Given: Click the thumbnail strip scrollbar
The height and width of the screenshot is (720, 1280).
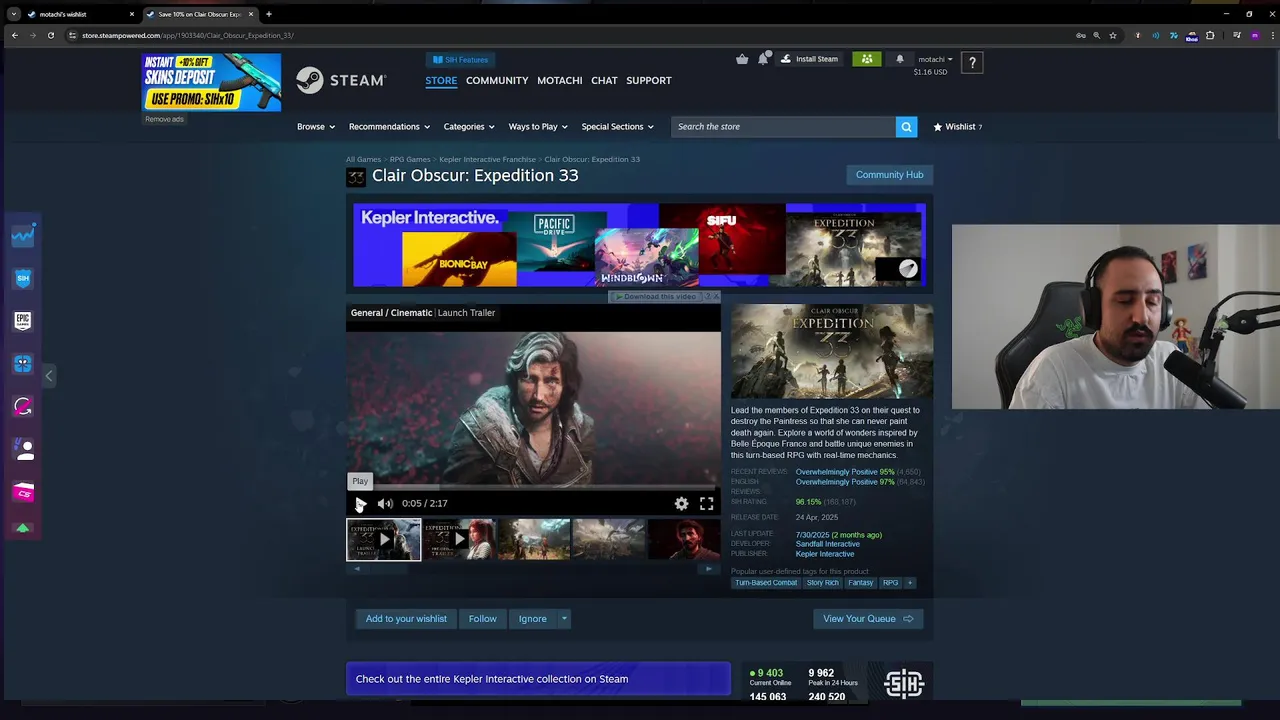Looking at the screenshot, I should coord(533,569).
